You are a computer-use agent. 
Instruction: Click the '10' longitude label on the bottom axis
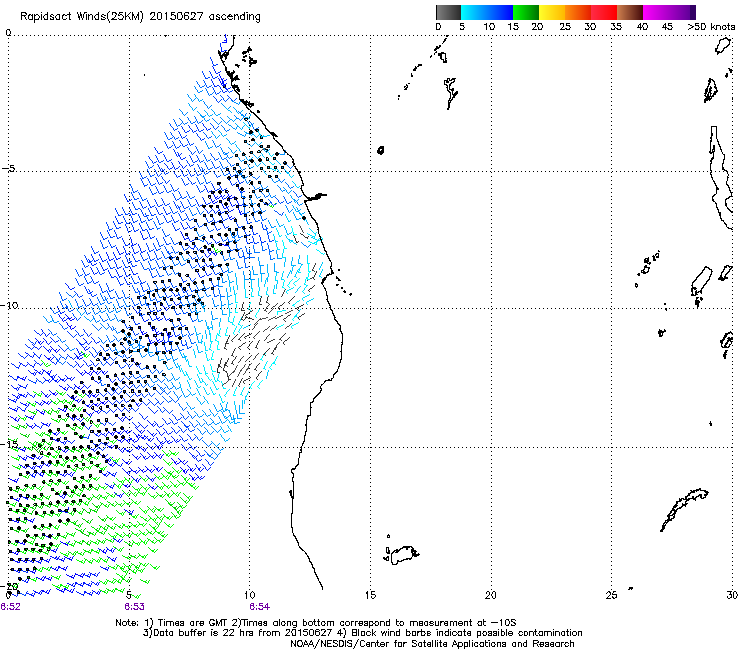click(x=250, y=595)
